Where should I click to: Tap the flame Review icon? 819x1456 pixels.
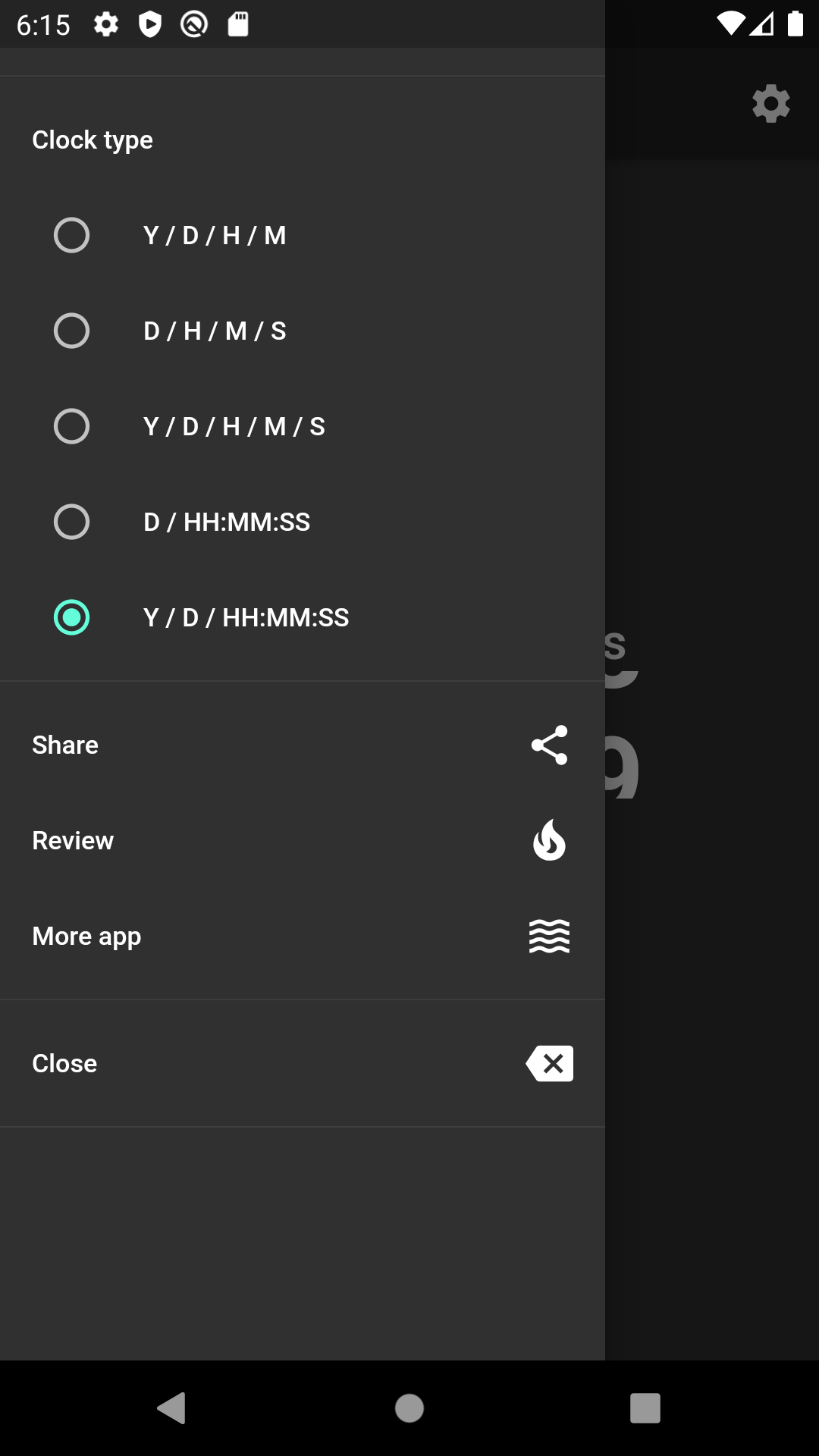549,840
